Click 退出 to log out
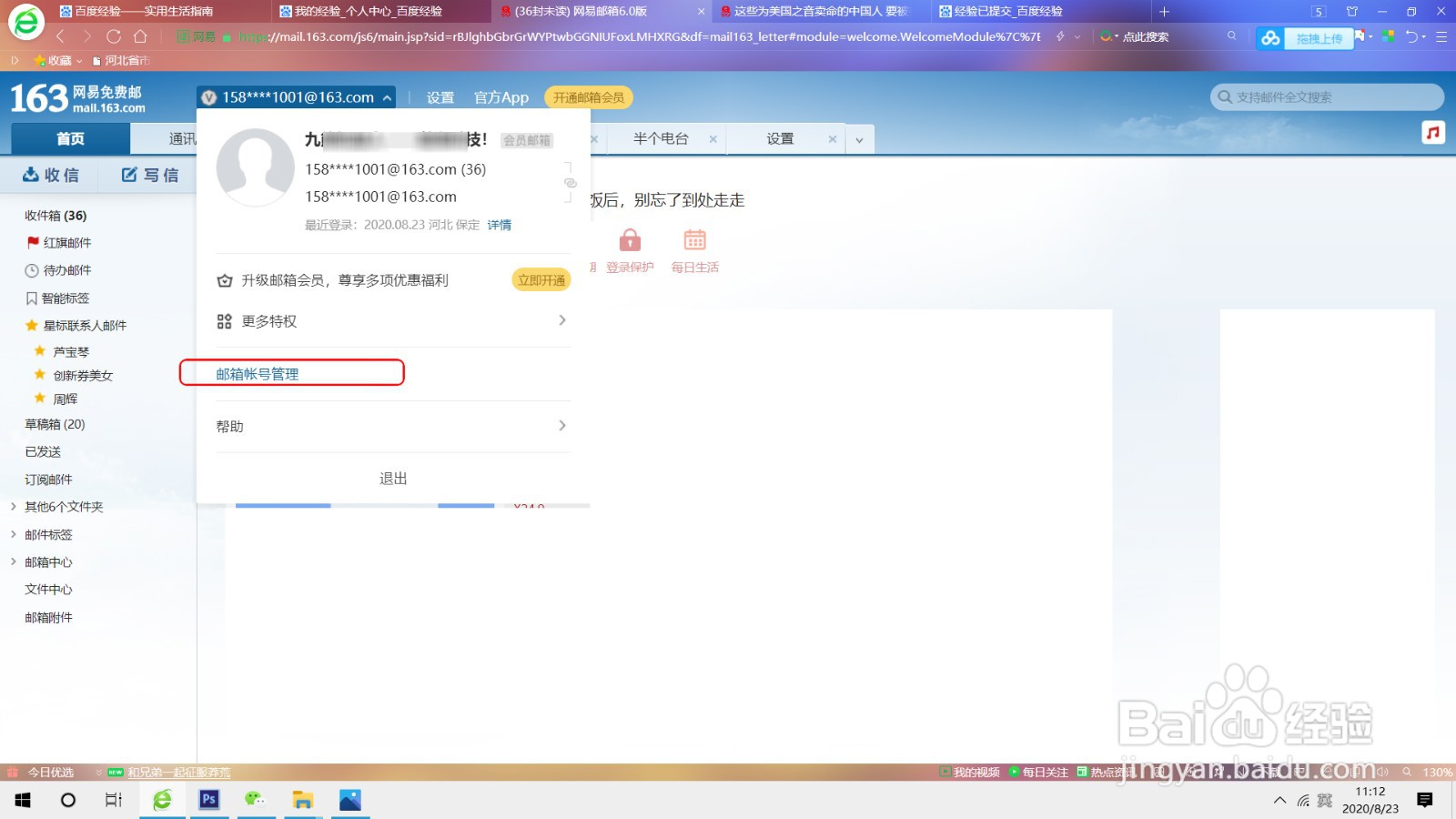Screen dimensions: 1456x819 point(393,479)
